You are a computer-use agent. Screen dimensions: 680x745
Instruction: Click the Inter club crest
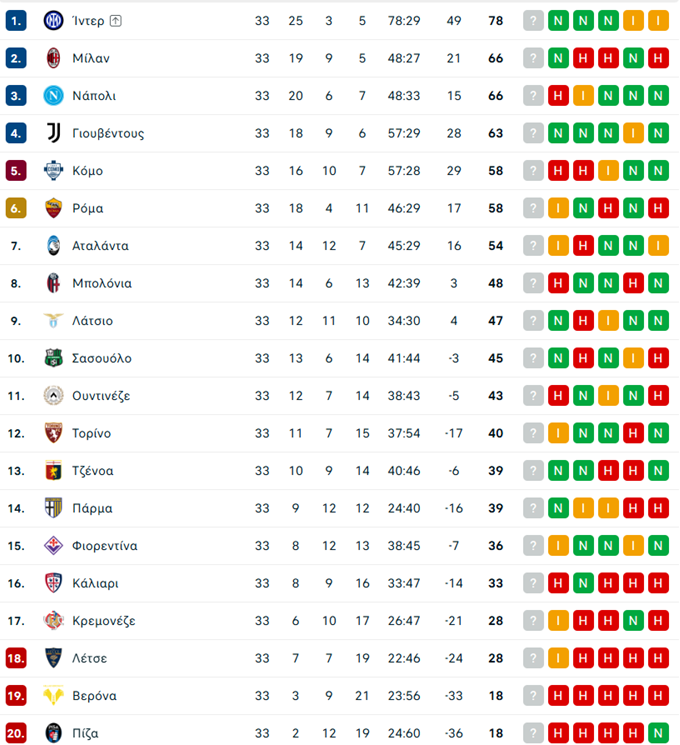click(x=53, y=20)
